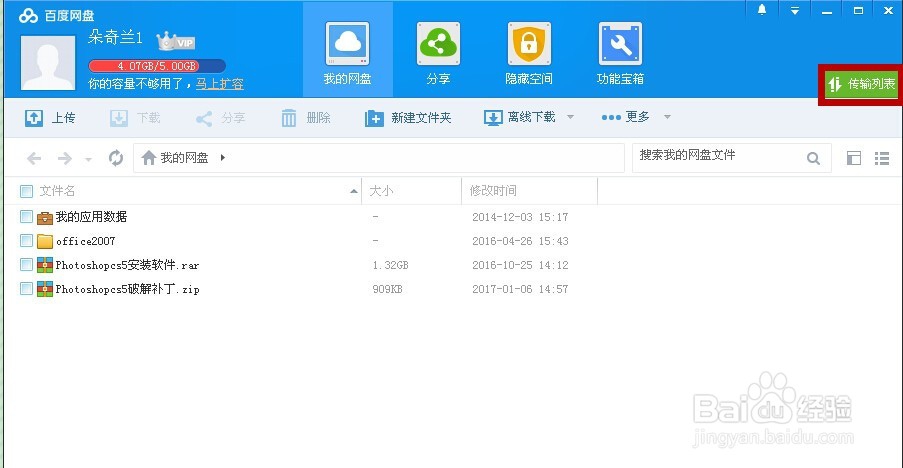Click the 909KB size cell

click(387, 289)
